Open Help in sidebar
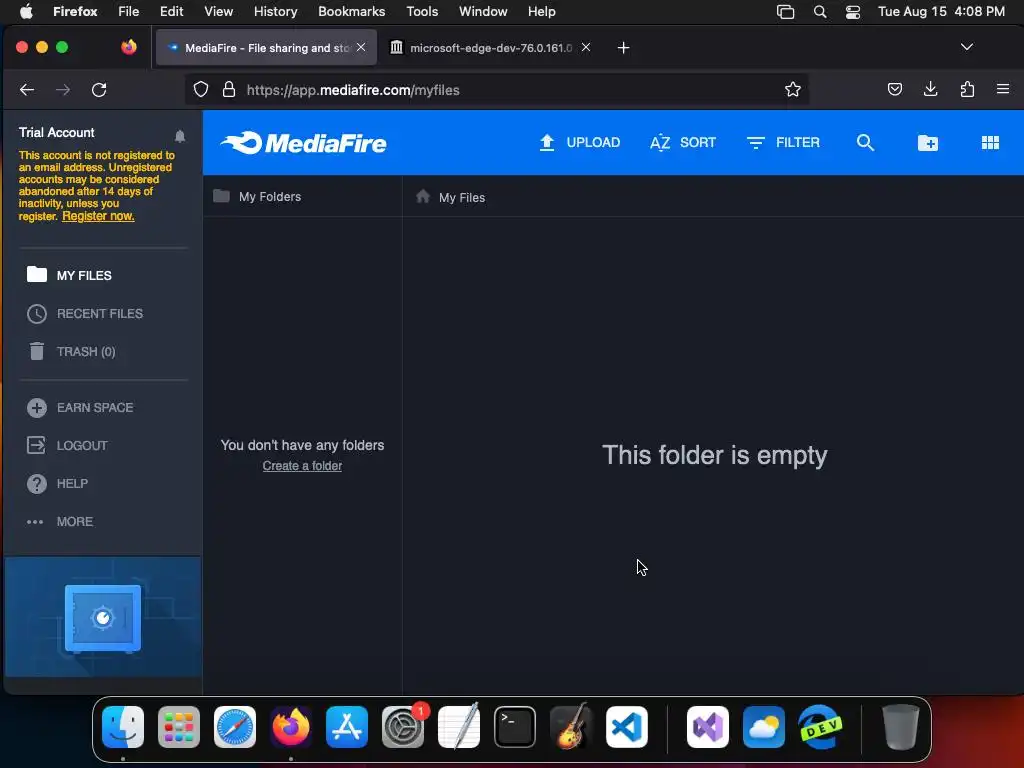The image size is (1024, 768). (57, 483)
